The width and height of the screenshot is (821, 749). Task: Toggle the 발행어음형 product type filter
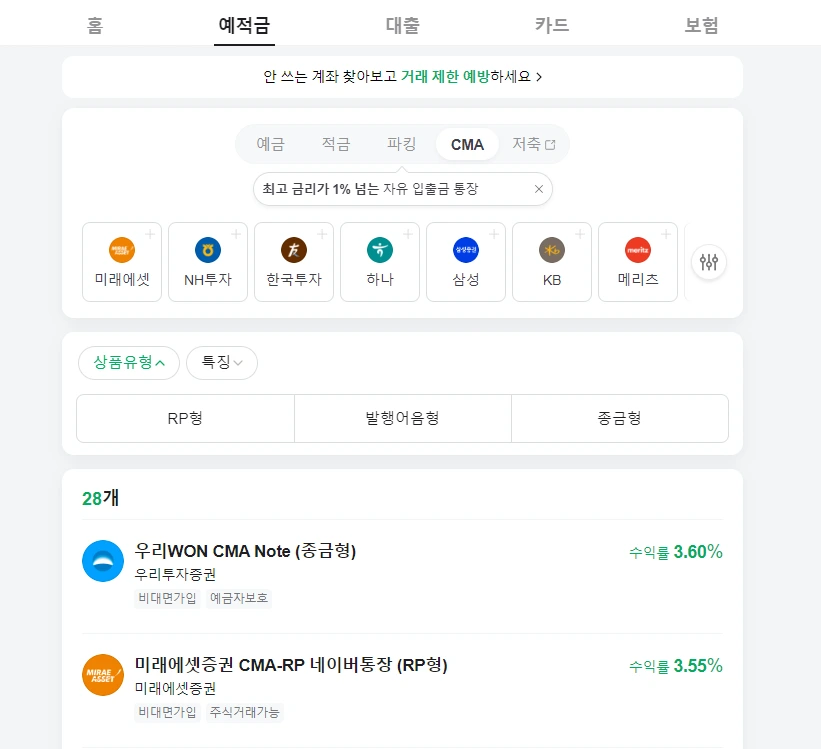(402, 418)
